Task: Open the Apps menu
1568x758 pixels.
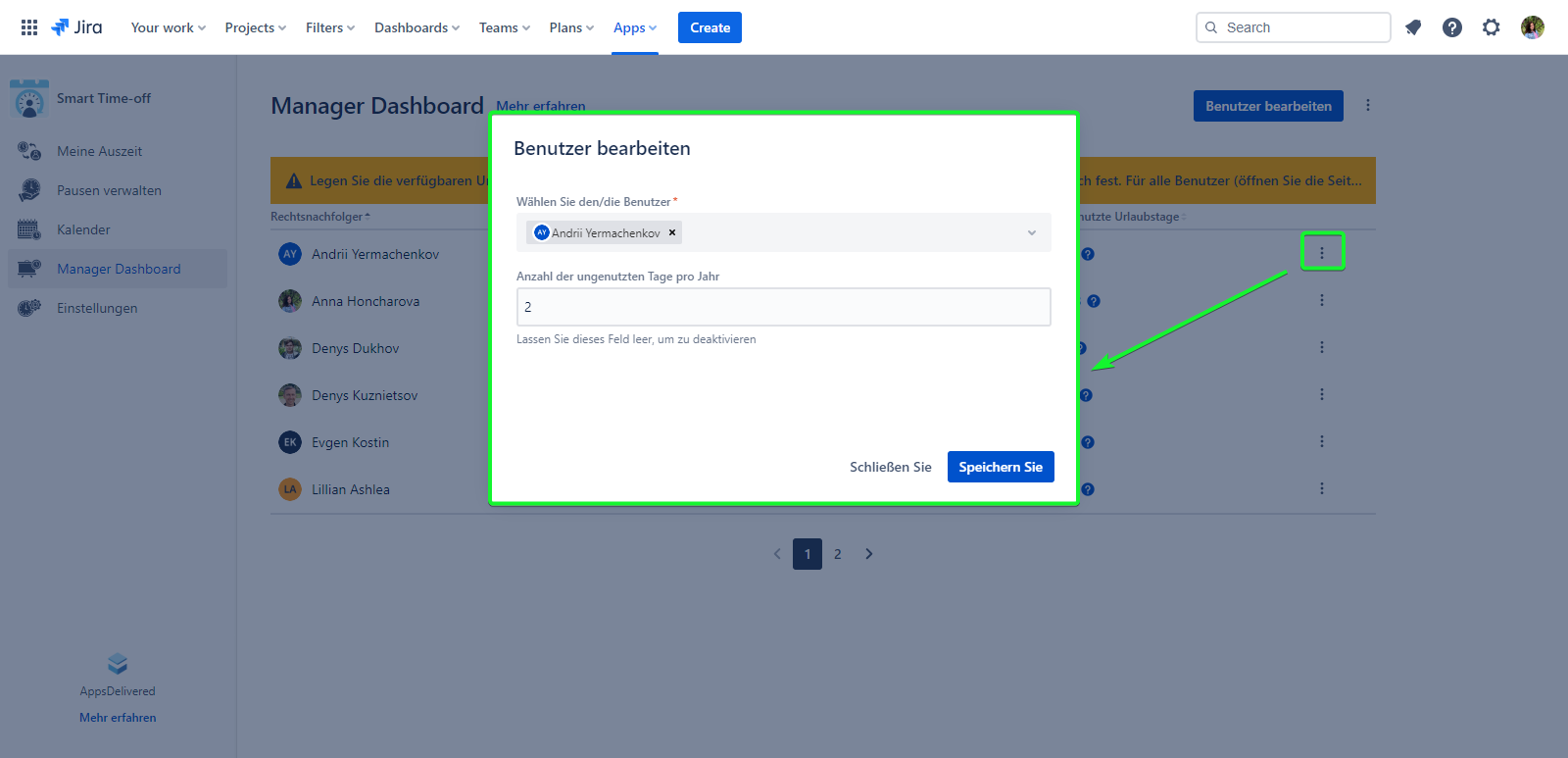Action: pos(634,27)
